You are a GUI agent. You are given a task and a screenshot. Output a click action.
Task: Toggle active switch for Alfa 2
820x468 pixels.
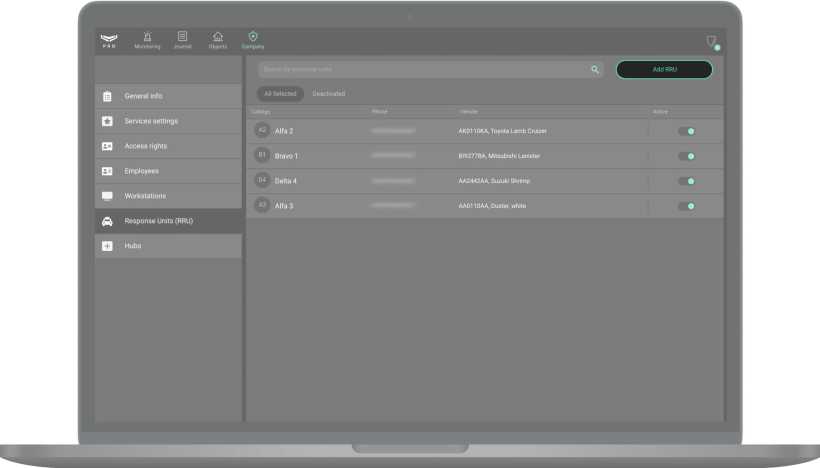tap(686, 131)
